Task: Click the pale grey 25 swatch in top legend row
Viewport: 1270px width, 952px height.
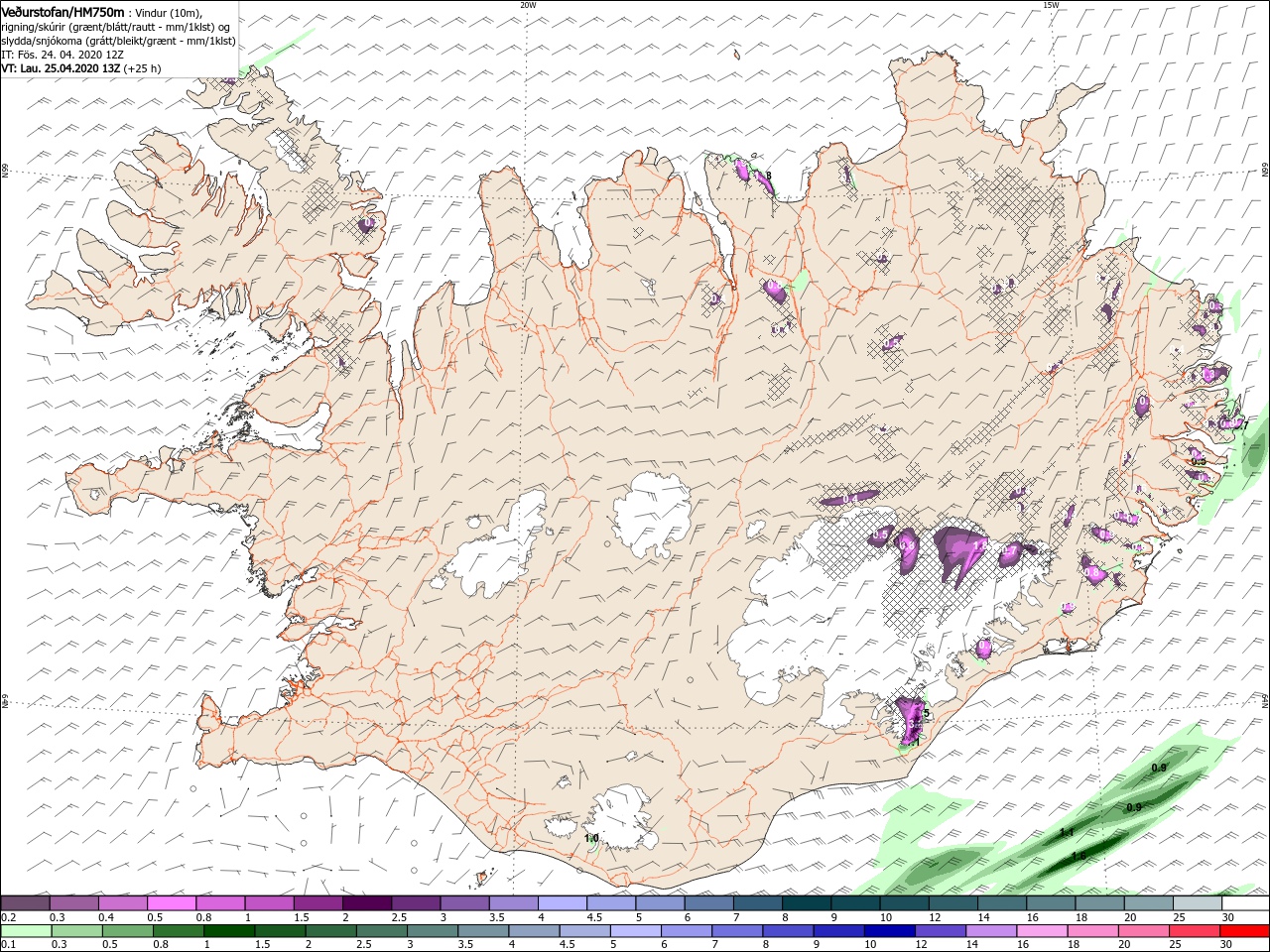Action: pos(1197,903)
